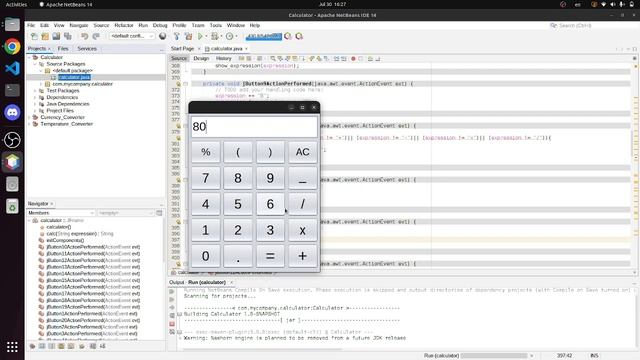Expand the Temperature_Converter project node

pyautogui.click(x=29, y=124)
